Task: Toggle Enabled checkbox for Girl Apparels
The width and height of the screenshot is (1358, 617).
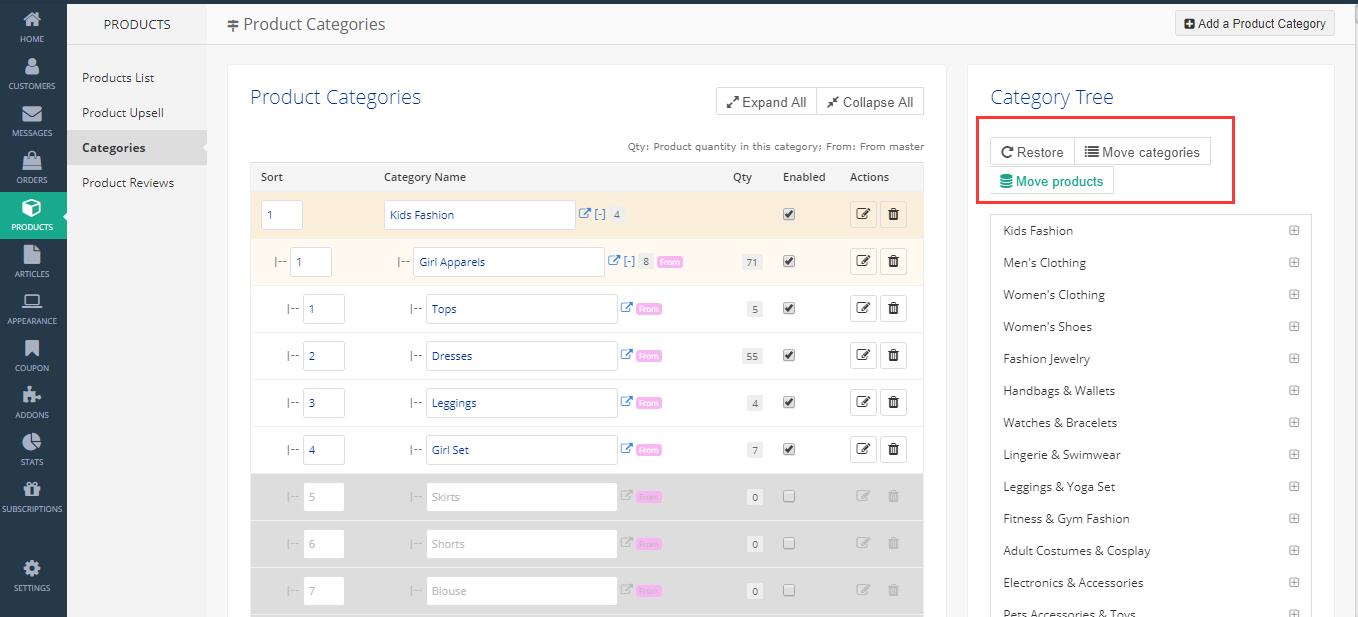Action: click(789, 261)
